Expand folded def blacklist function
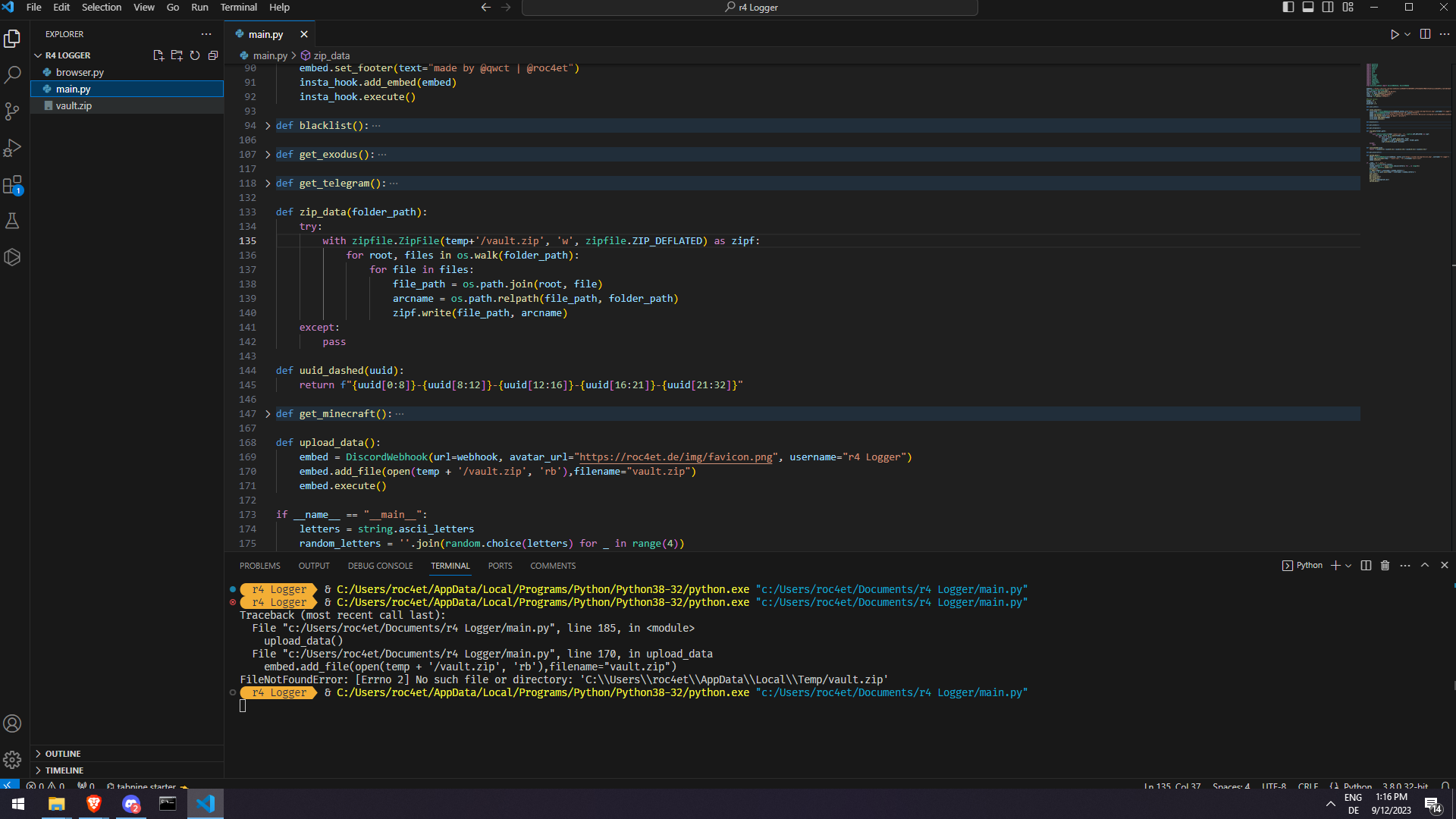 (x=268, y=126)
